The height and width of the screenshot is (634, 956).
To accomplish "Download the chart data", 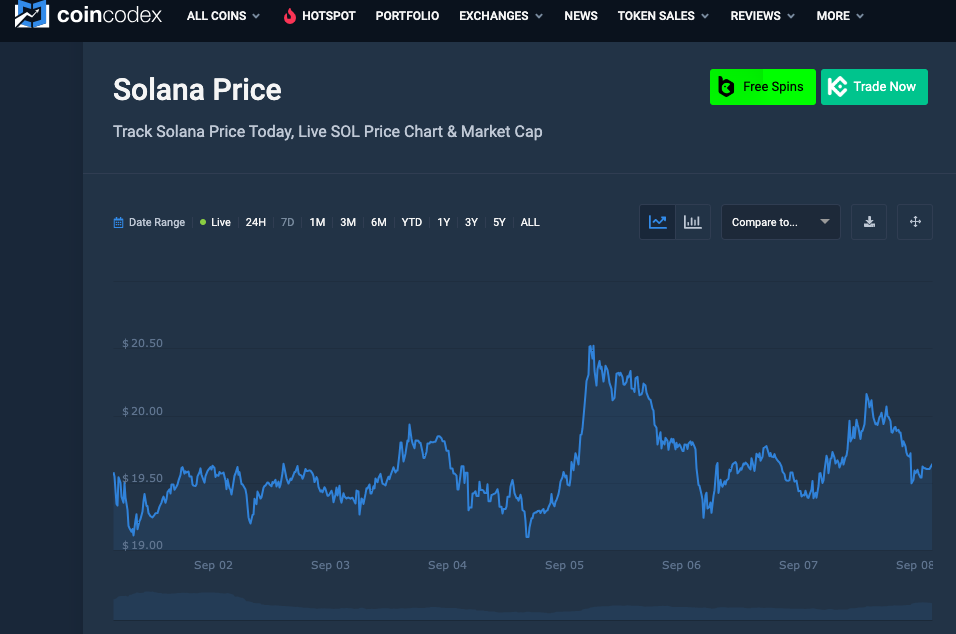I will (x=869, y=222).
